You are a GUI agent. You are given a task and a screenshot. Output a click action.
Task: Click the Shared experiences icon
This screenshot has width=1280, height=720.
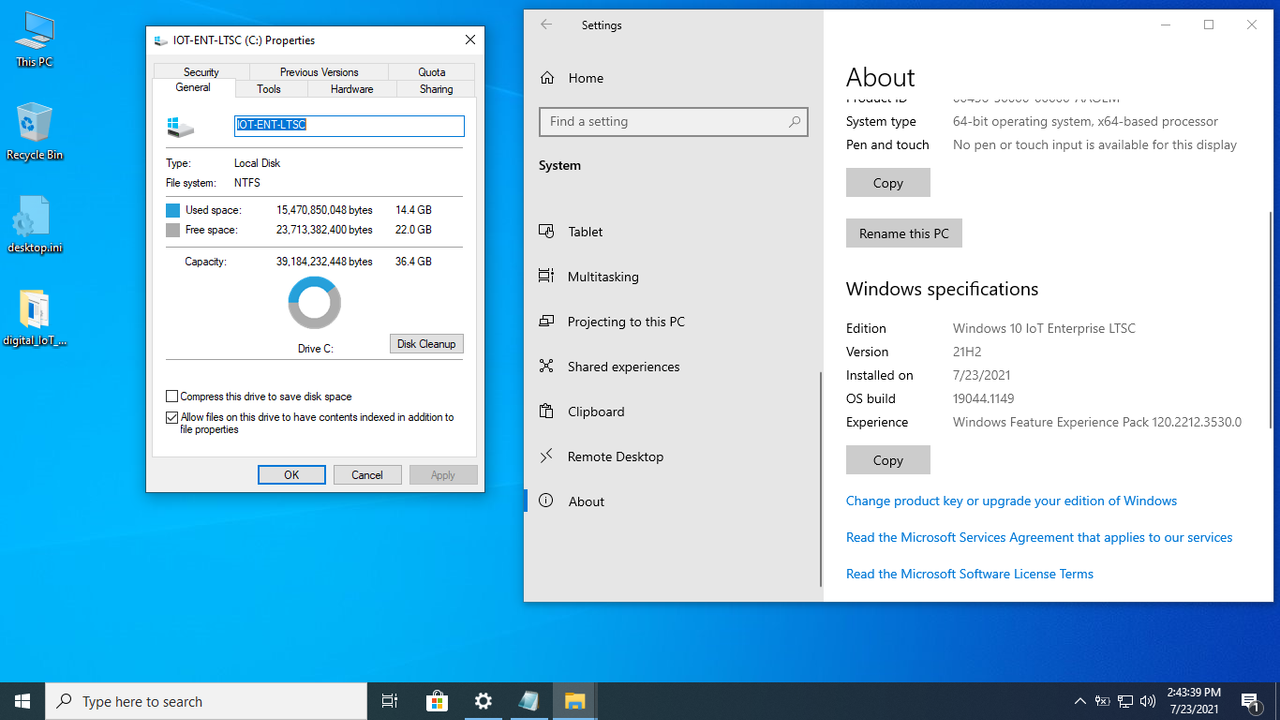point(546,366)
